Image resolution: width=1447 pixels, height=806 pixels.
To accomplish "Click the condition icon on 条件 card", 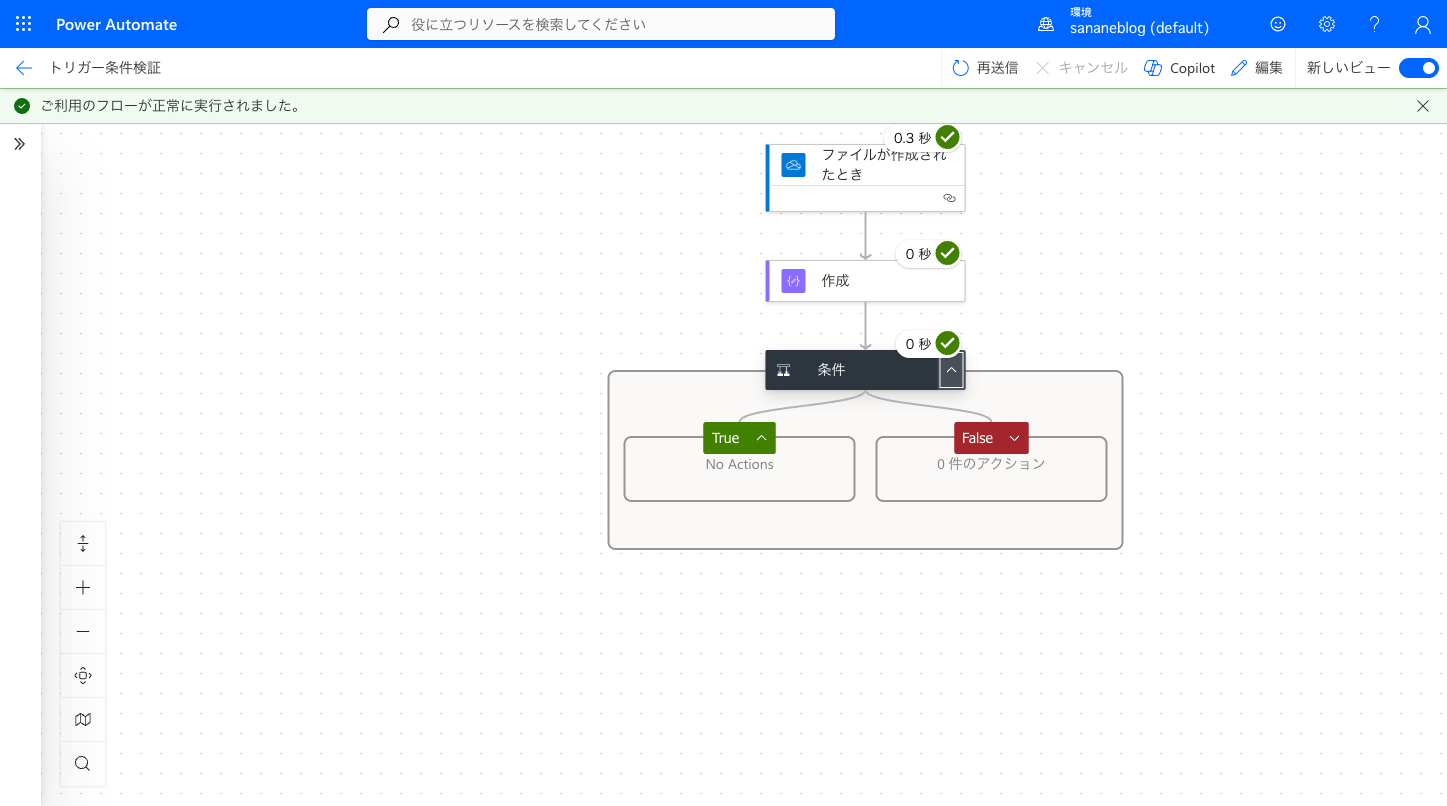I will pos(784,370).
